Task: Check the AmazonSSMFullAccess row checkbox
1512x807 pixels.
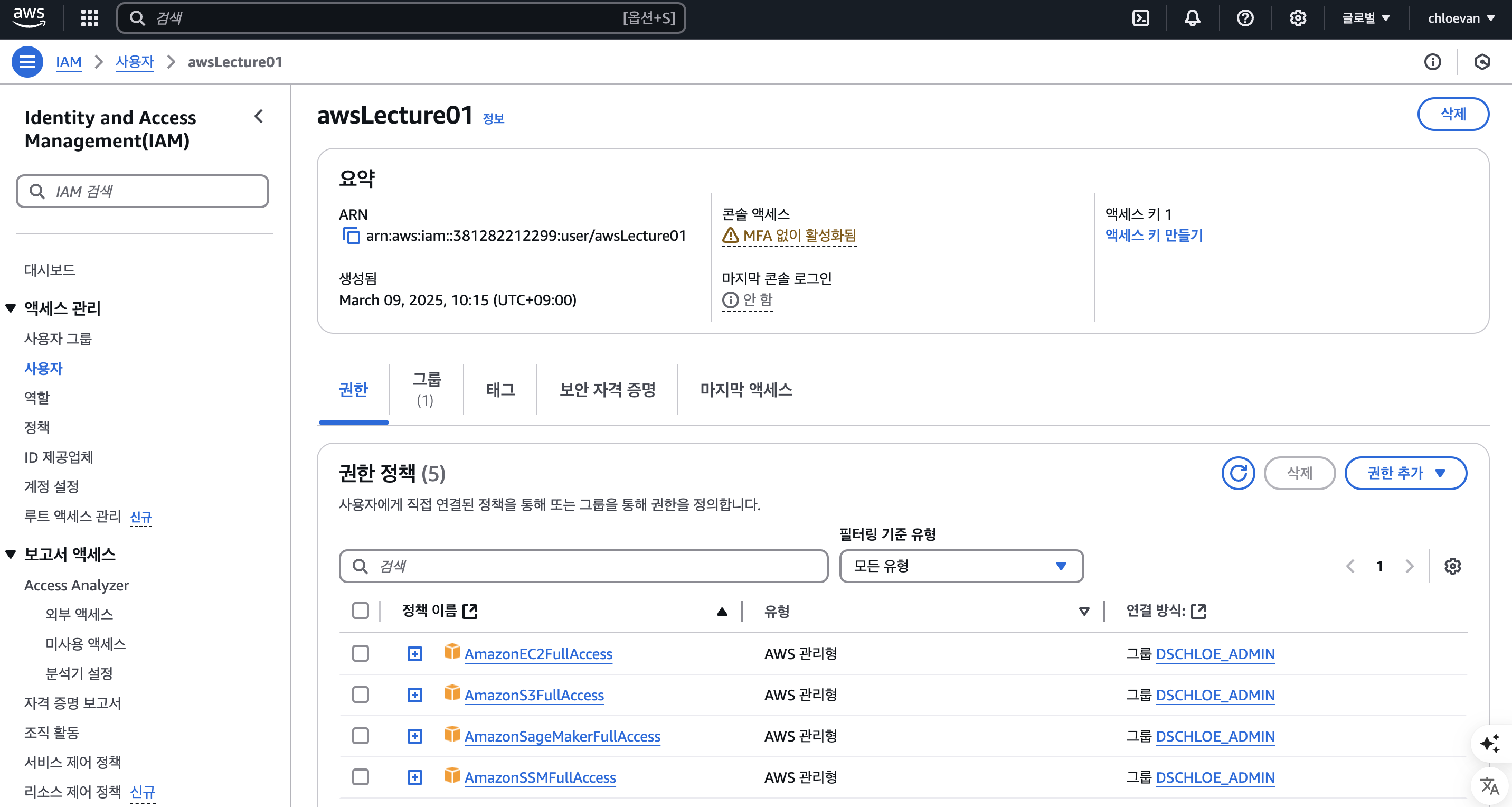Action: [361, 776]
